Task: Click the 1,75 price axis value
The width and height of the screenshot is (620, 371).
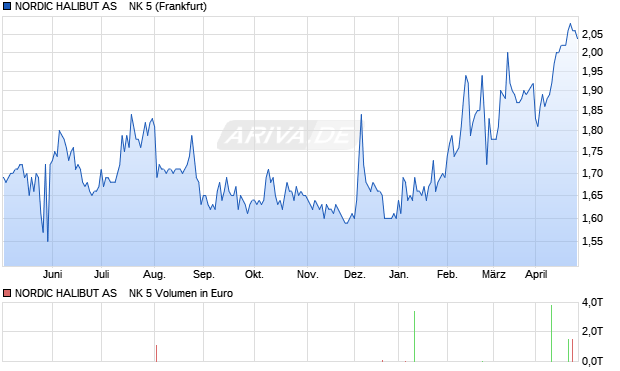Action: (592, 151)
